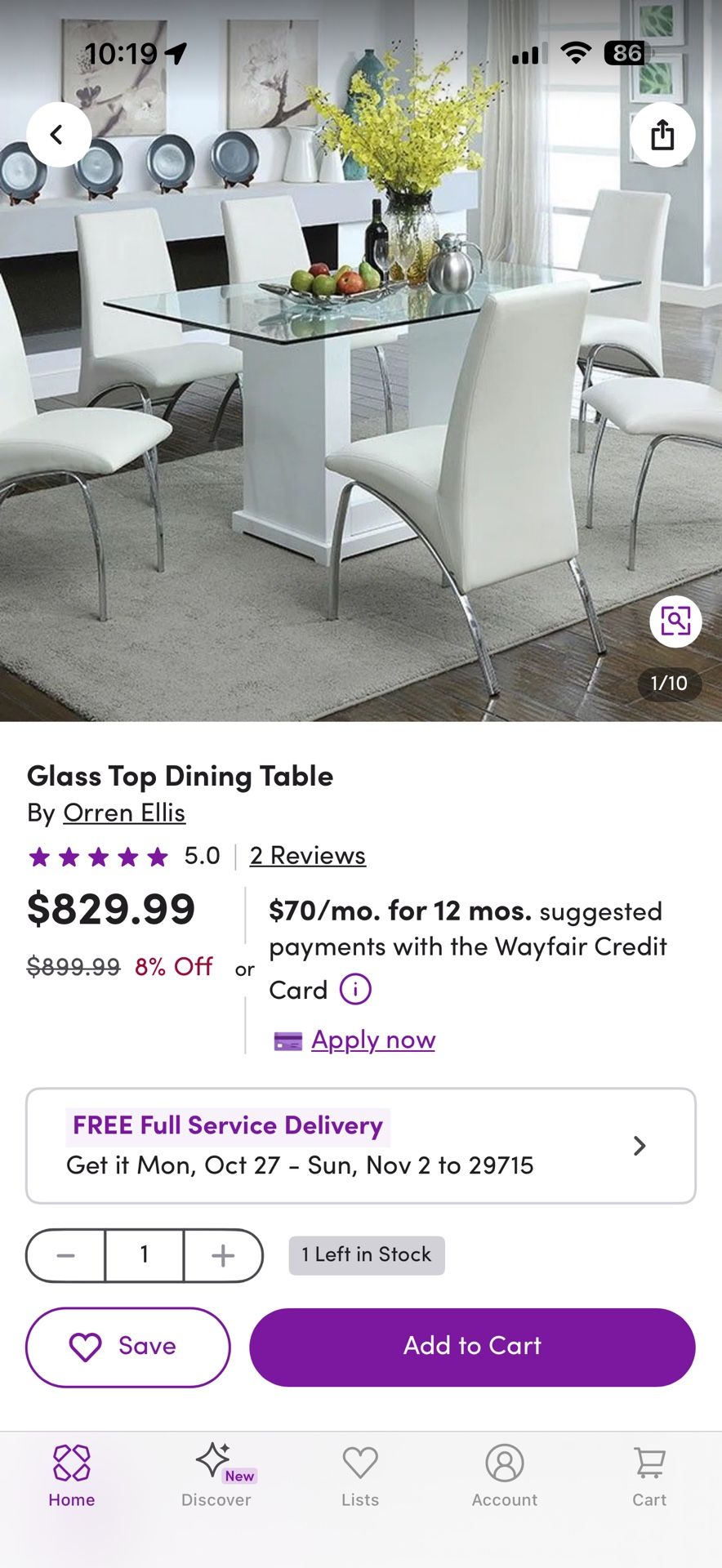Open the 2 Reviews link

[x=308, y=855]
